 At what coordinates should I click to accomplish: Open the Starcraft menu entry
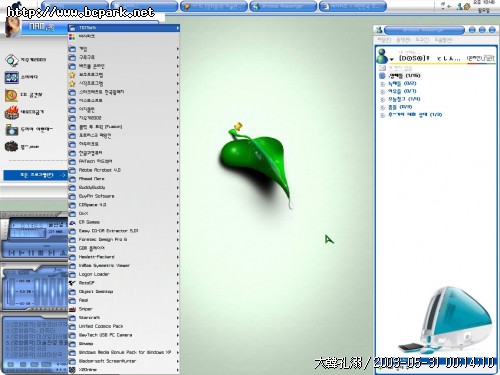click(x=124, y=318)
